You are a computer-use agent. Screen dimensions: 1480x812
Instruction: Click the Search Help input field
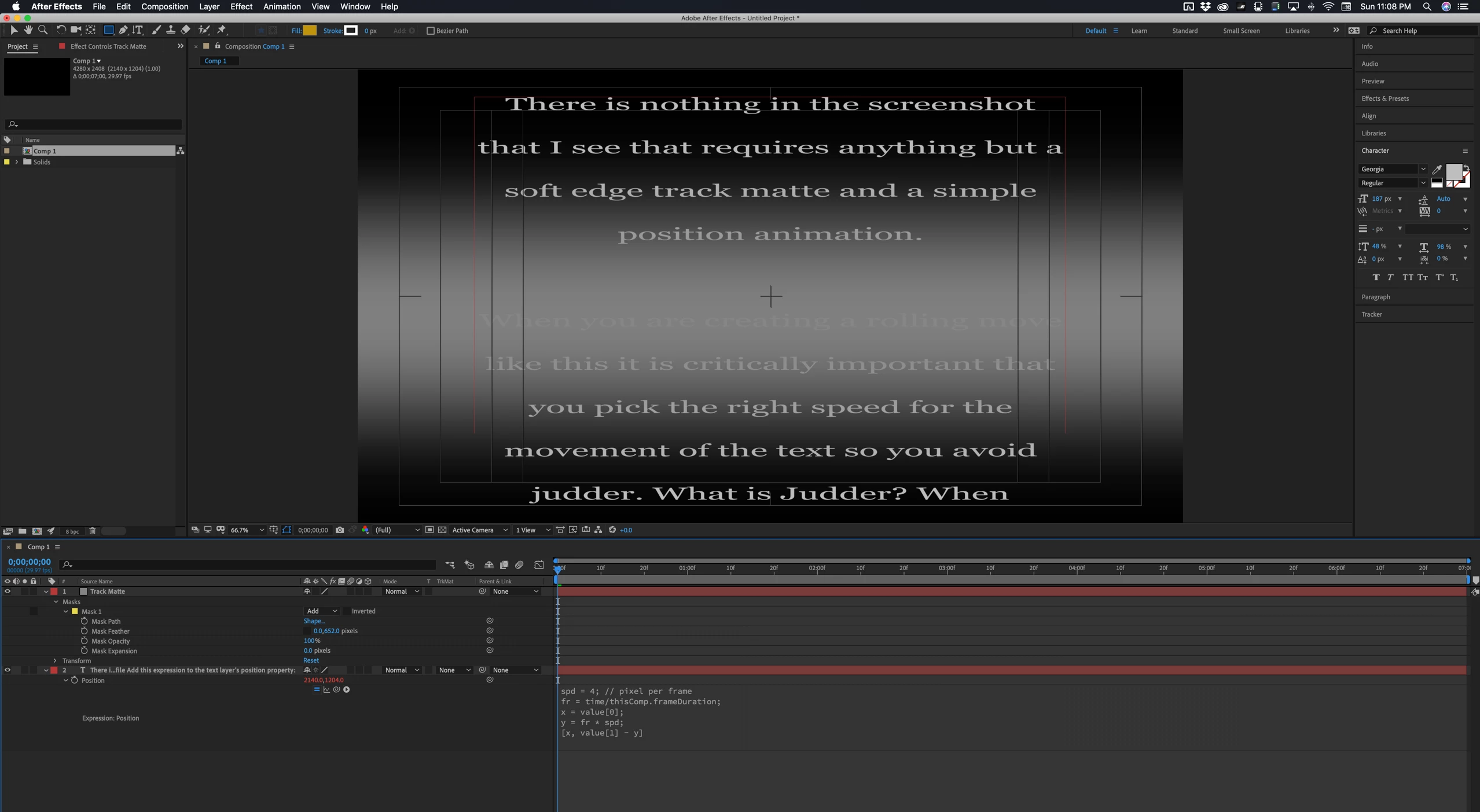click(1424, 31)
